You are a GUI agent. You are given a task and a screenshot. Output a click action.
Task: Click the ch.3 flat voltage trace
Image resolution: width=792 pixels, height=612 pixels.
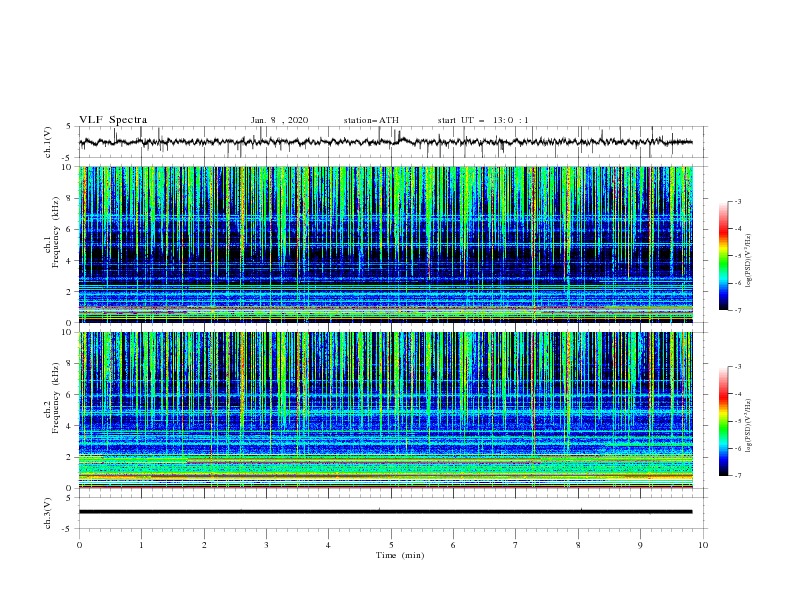pos(386,512)
